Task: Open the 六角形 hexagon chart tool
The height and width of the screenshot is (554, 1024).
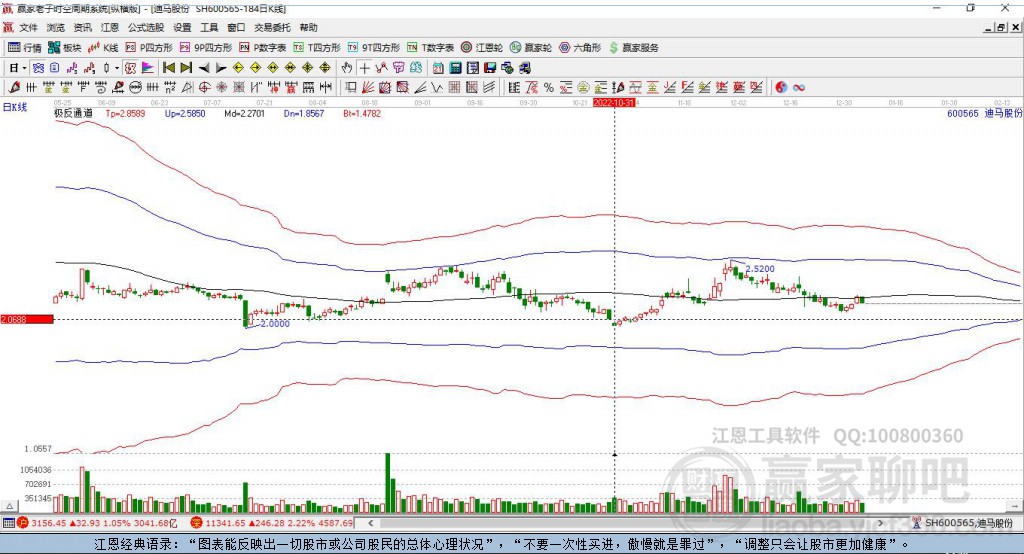Action: 580,47
